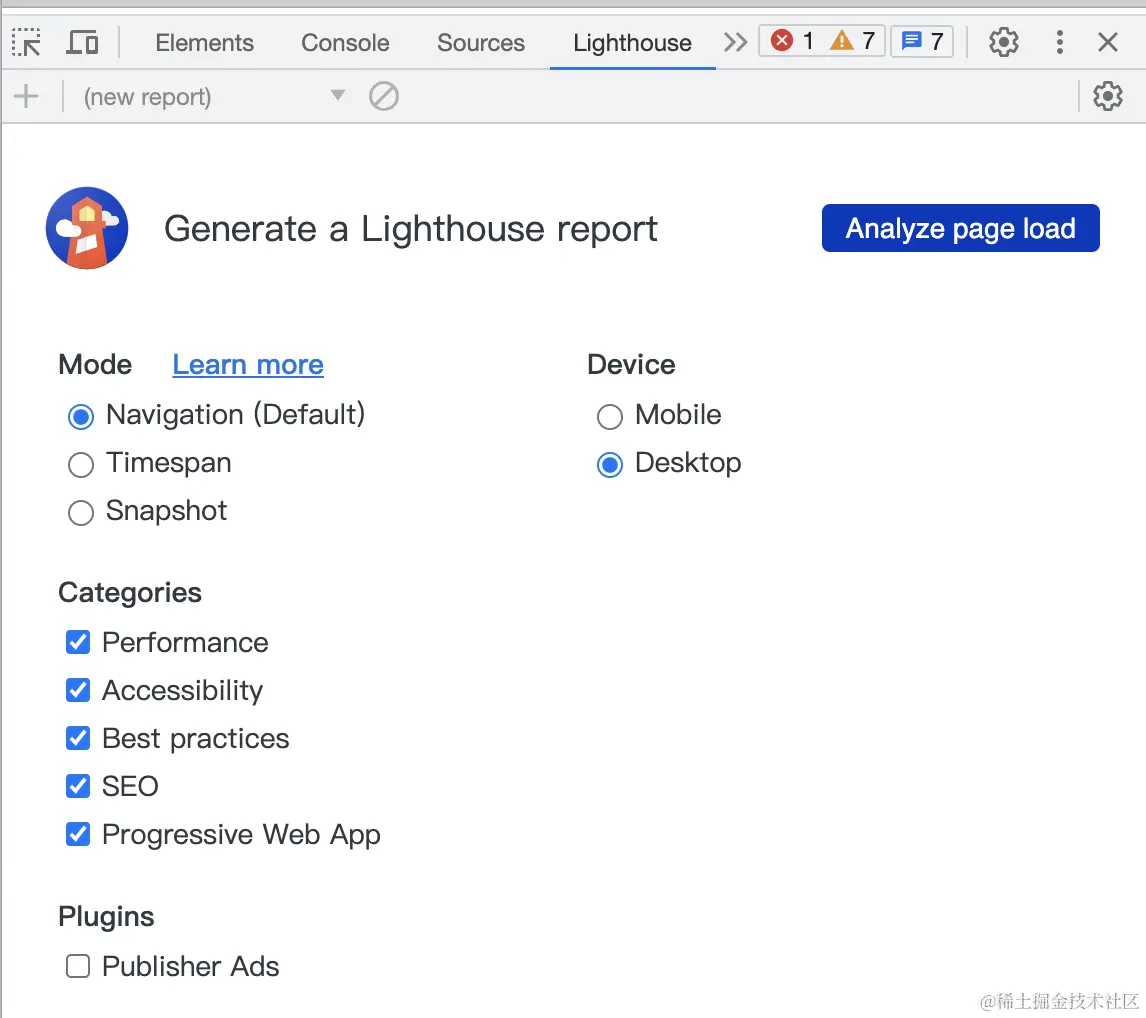Viewport: 1146px width, 1018px height.
Task: Open Lighthouse settings gear icon
Action: (x=1108, y=96)
